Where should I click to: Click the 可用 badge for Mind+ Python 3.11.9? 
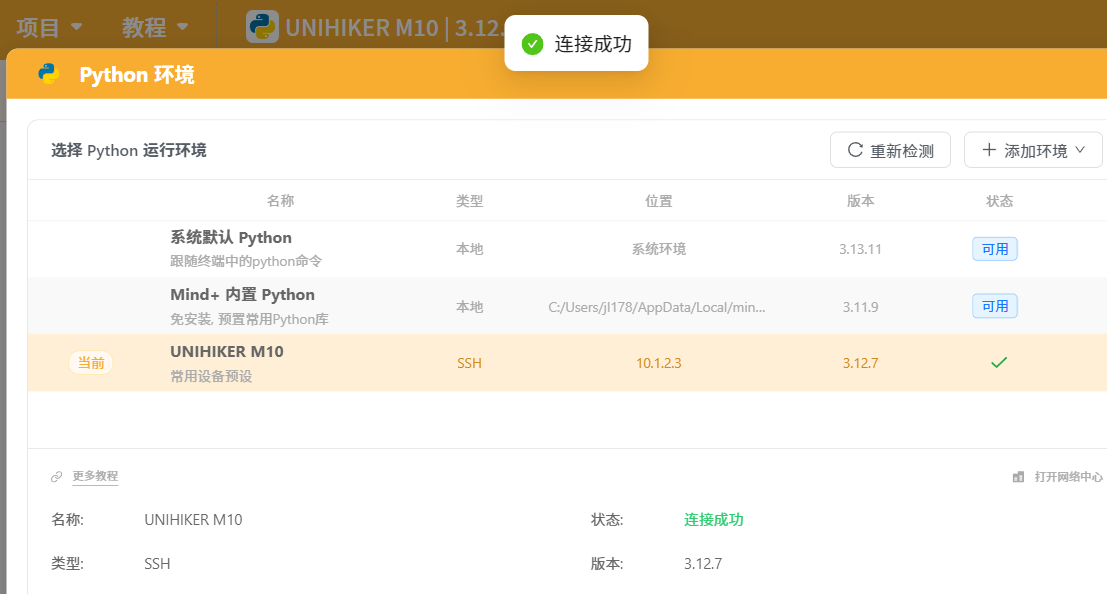[x=995, y=306]
